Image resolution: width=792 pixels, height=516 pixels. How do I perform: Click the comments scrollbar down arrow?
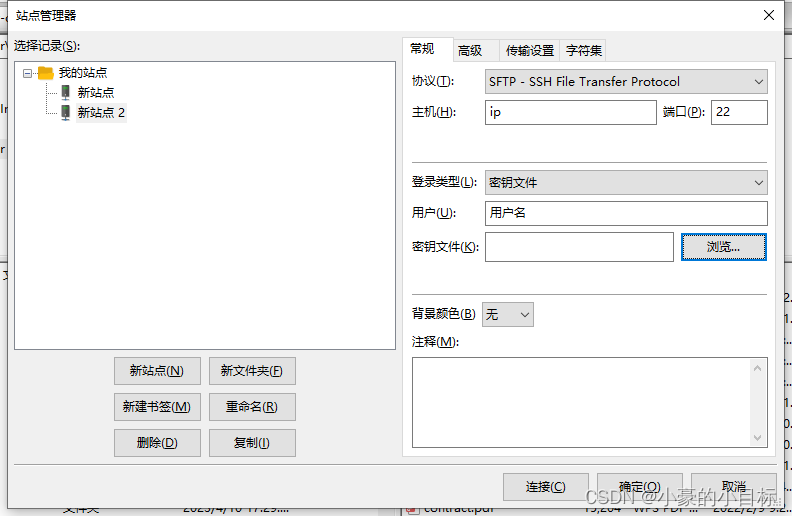click(x=757, y=438)
